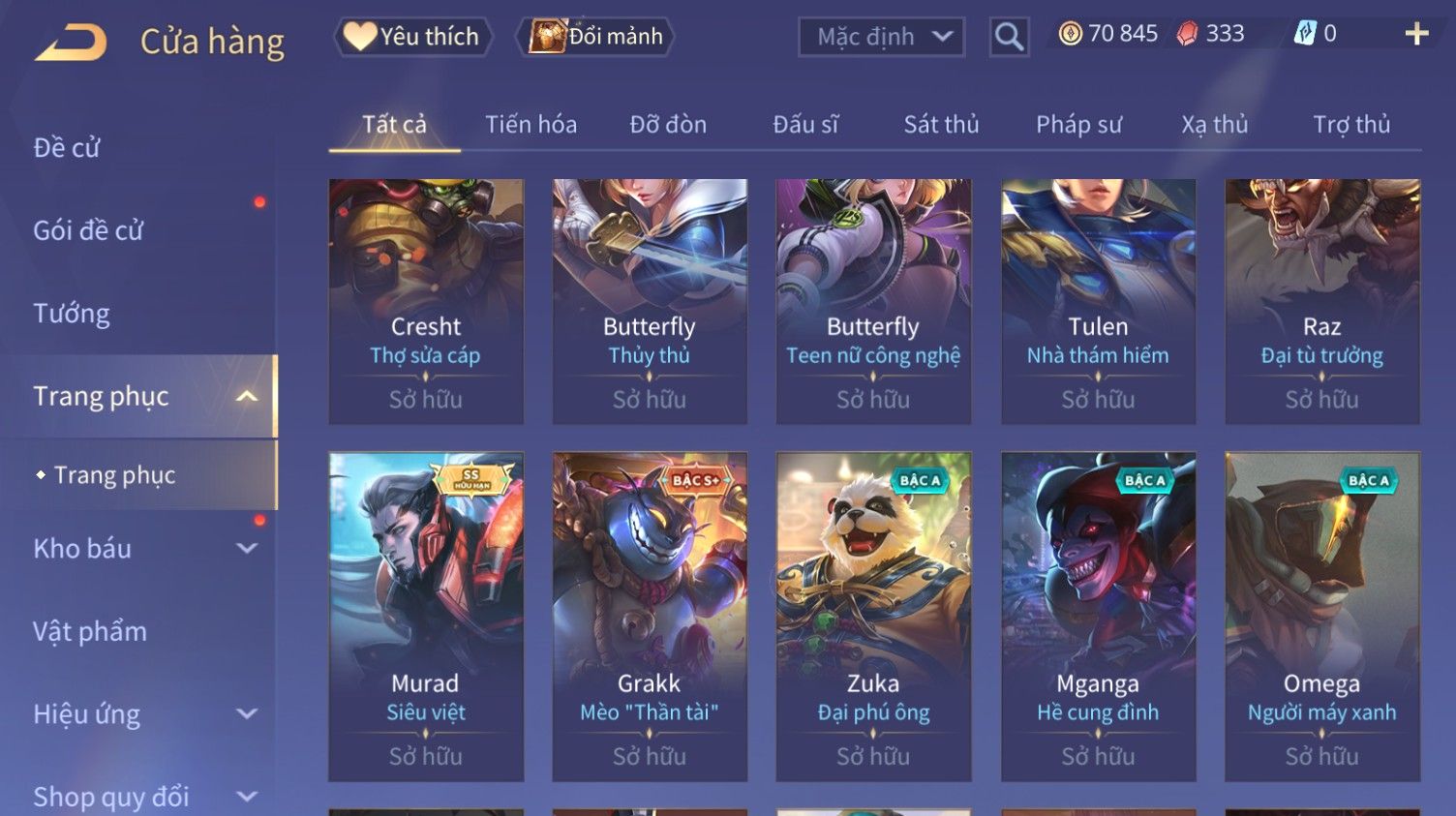Collapse the Trang phục sidebar section

click(247, 396)
